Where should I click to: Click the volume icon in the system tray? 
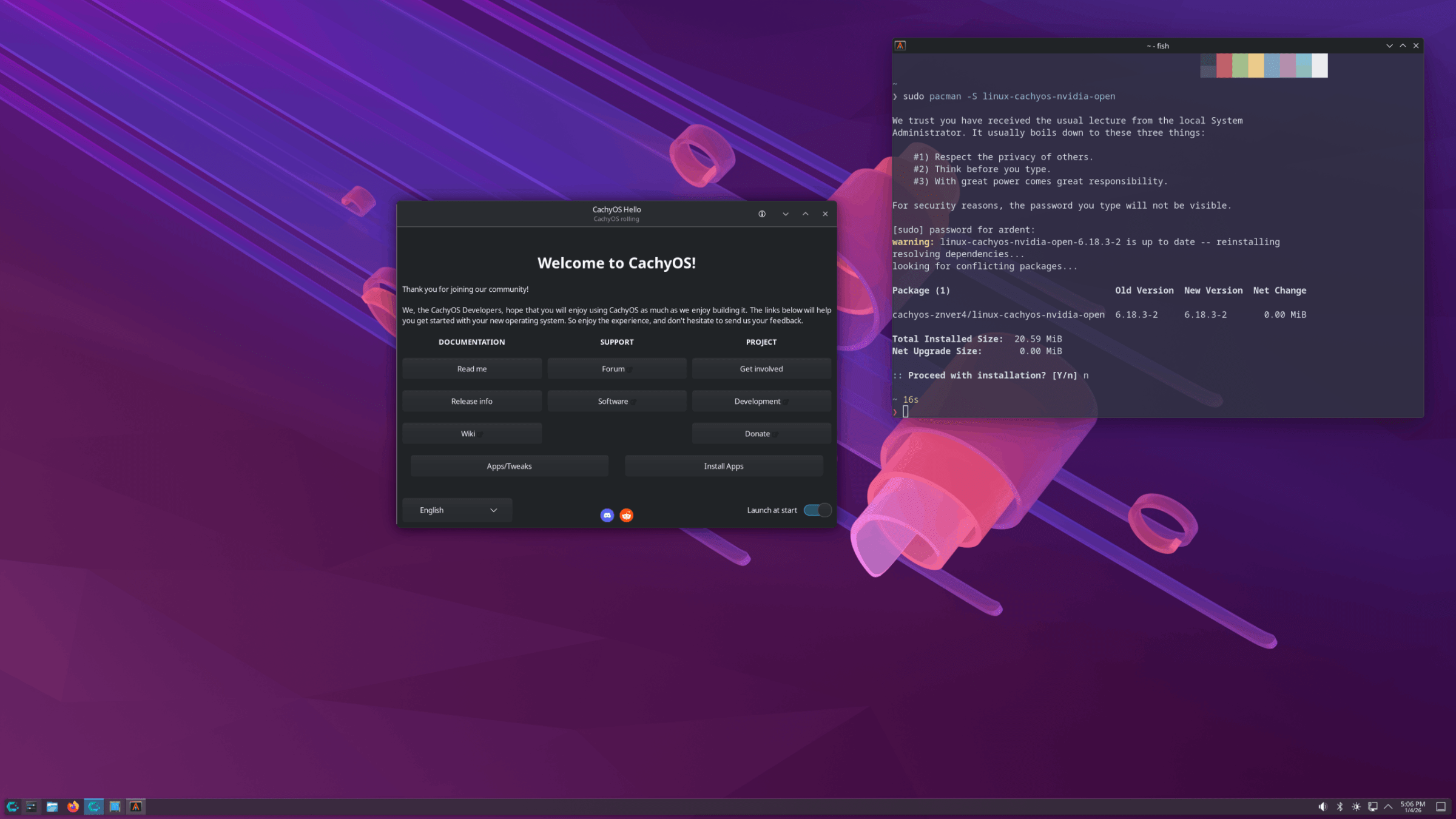[1323, 807]
